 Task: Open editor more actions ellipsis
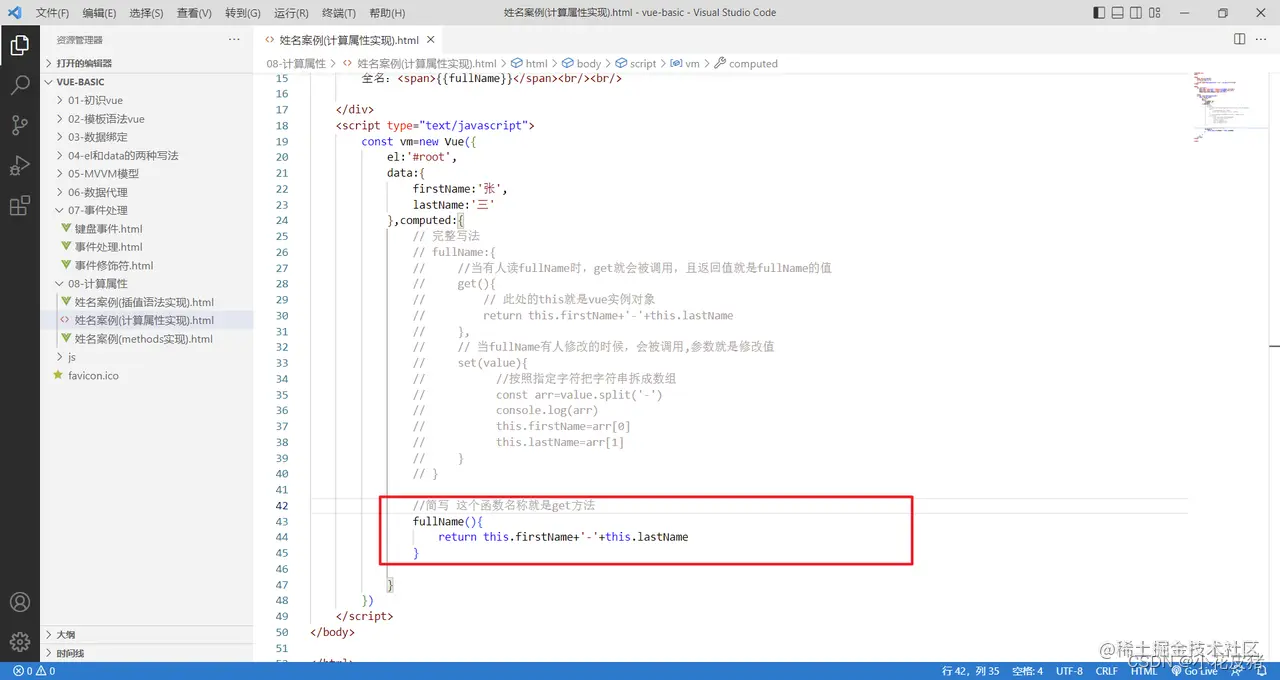tap(1262, 40)
